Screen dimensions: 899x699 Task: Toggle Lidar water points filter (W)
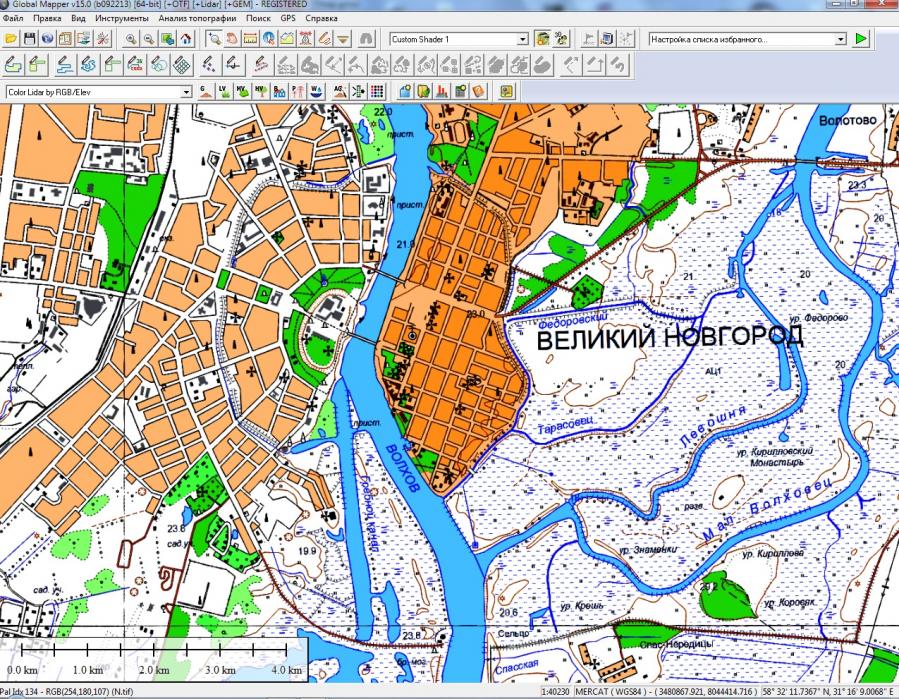click(317, 92)
